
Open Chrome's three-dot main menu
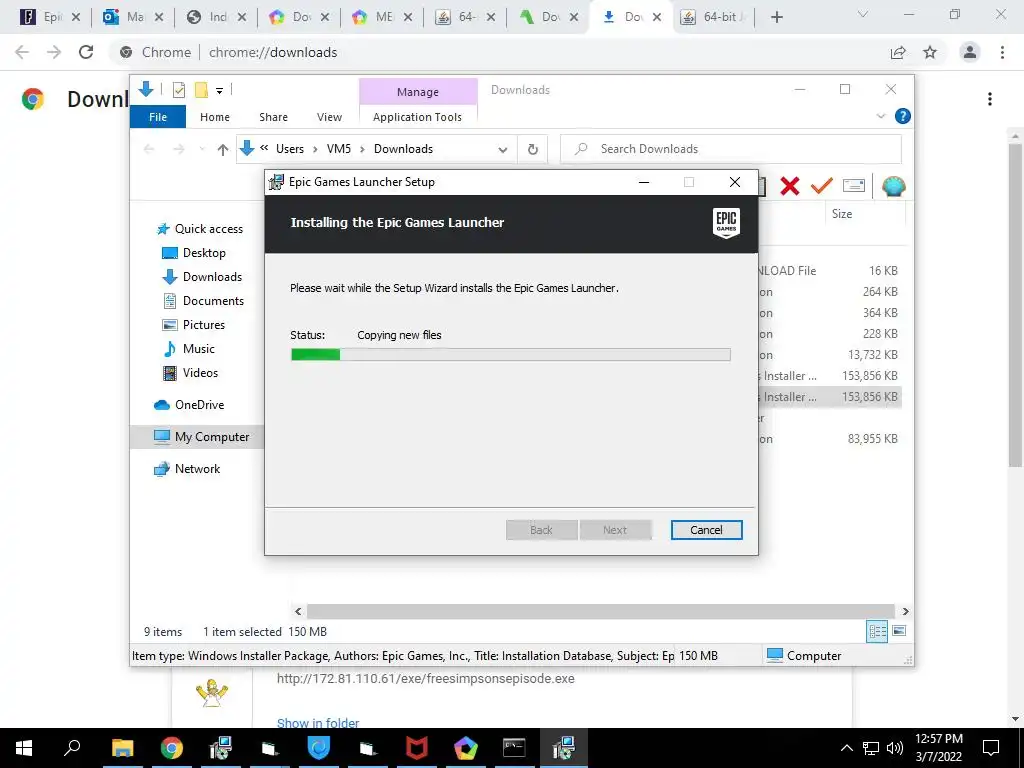[1002, 52]
